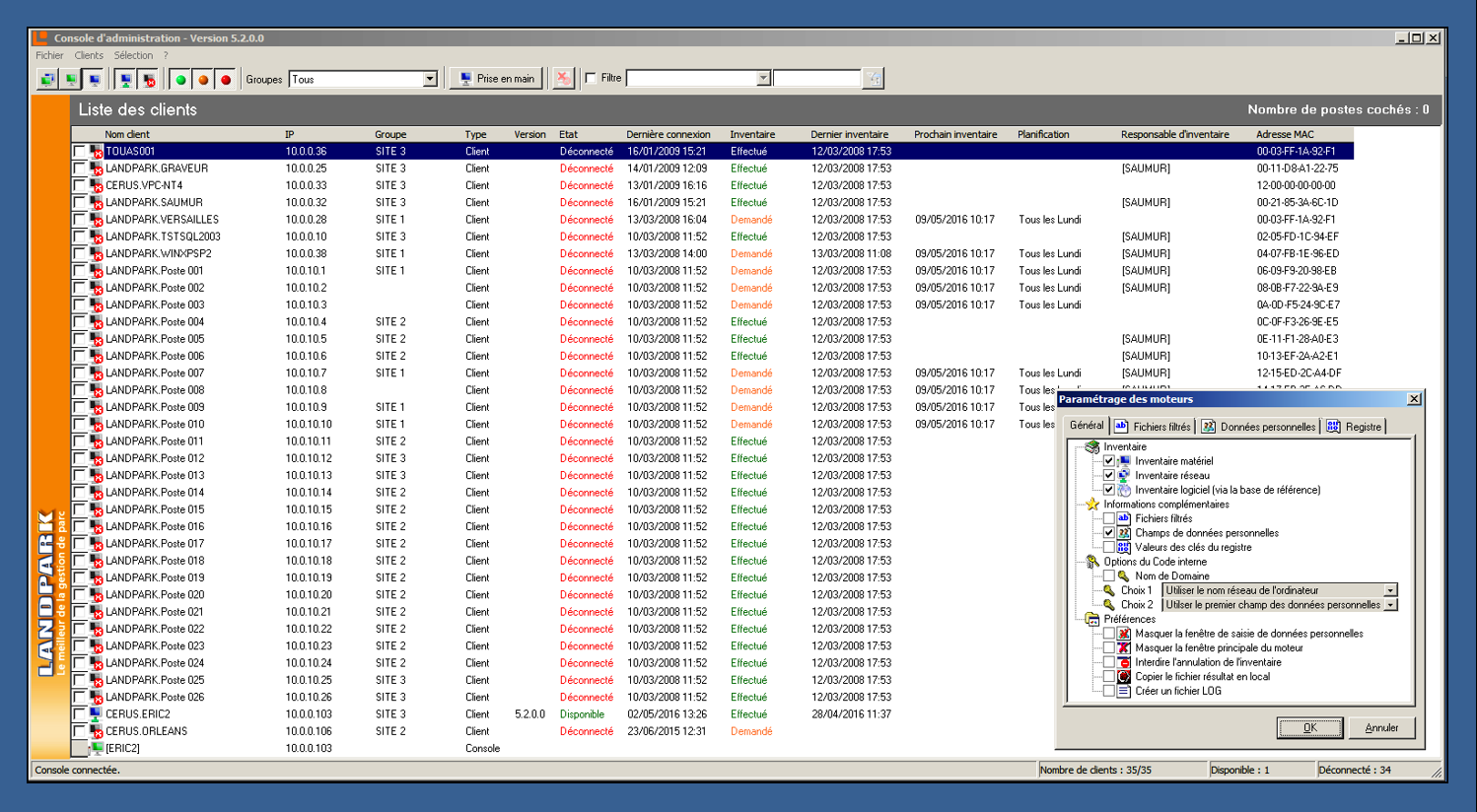
Task: Click the connected computer icon for CERUS.ERIC2
Action: pyautogui.click(x=97, y=714)
